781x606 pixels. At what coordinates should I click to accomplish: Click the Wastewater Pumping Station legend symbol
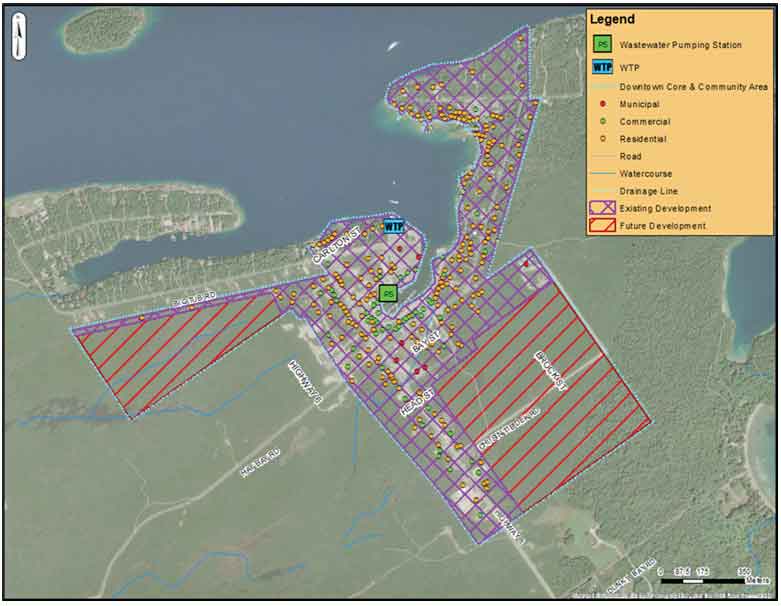602,44
